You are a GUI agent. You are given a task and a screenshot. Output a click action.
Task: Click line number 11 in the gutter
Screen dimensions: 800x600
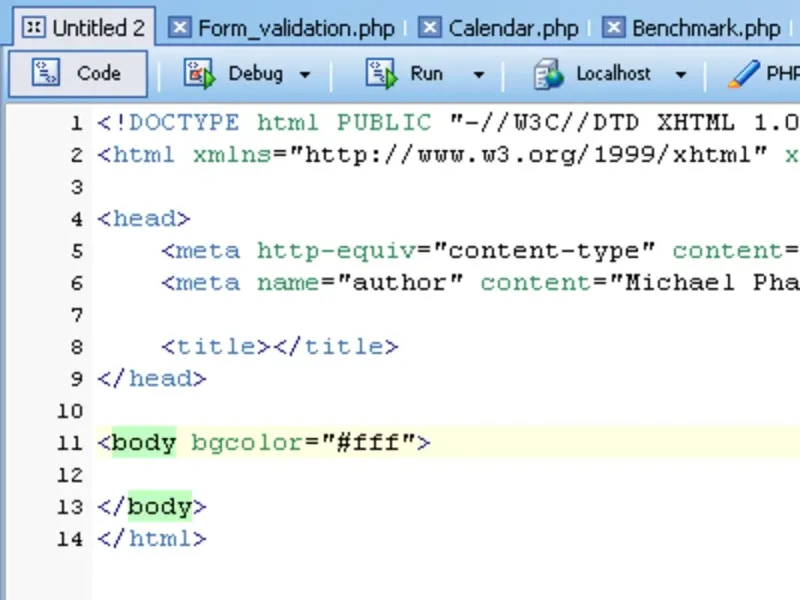[70, 443]
